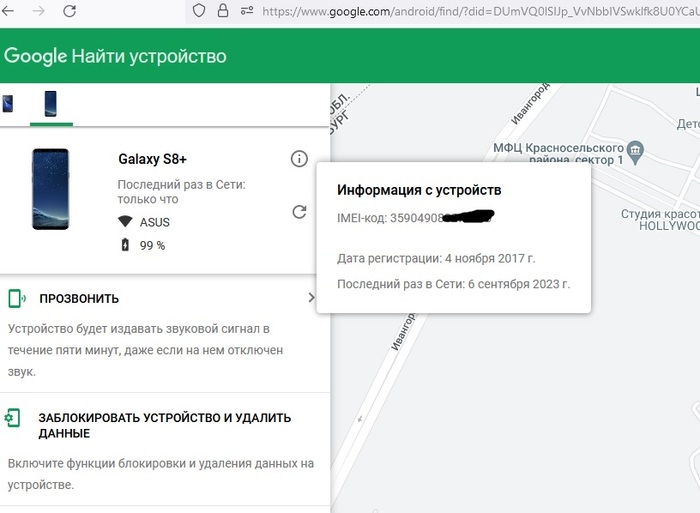Viewport: 700px width, 513px height.
Task: Click the ПРОЗВОНИТЬ ring device button
Action: coord(79,299)
